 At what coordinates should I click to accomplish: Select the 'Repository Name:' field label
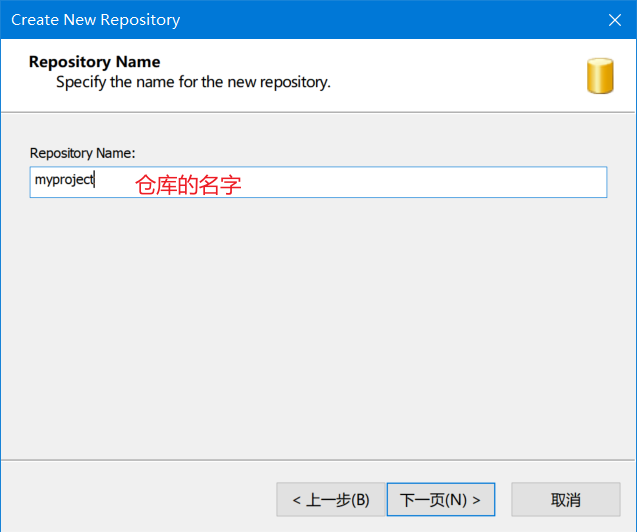point(82,153)
